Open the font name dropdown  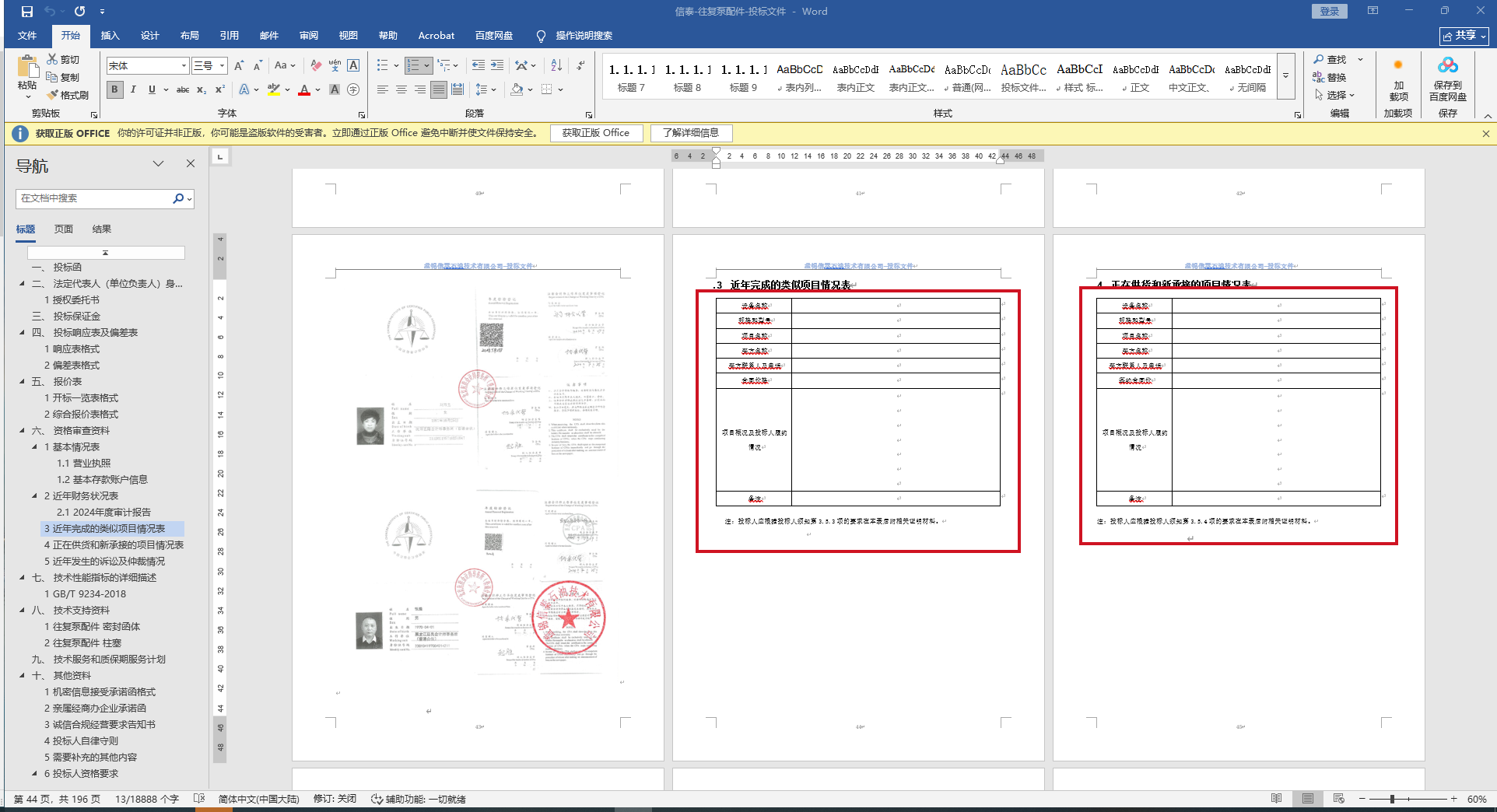(184, 66)
